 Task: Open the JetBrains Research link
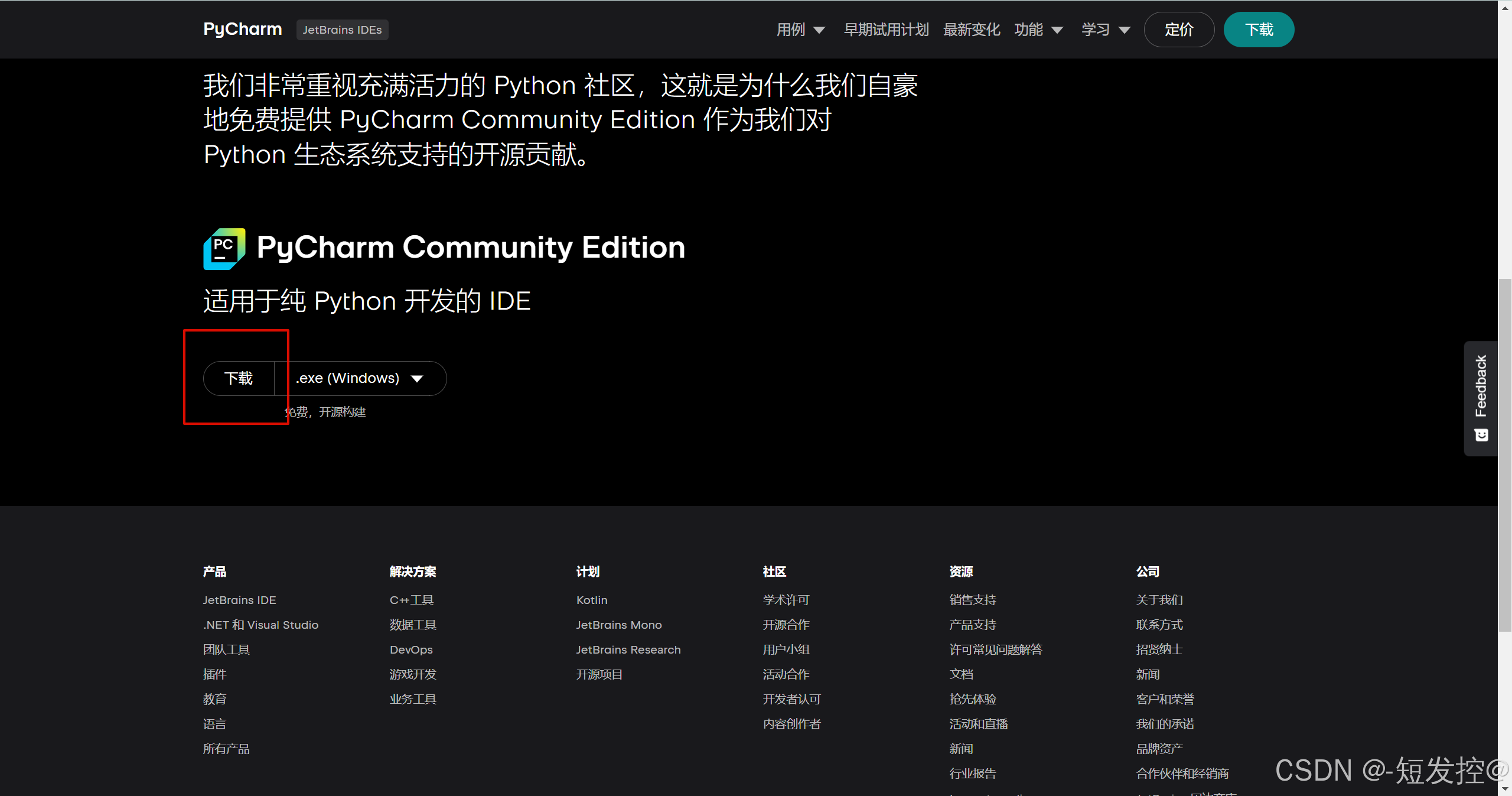tap(628, 649)
